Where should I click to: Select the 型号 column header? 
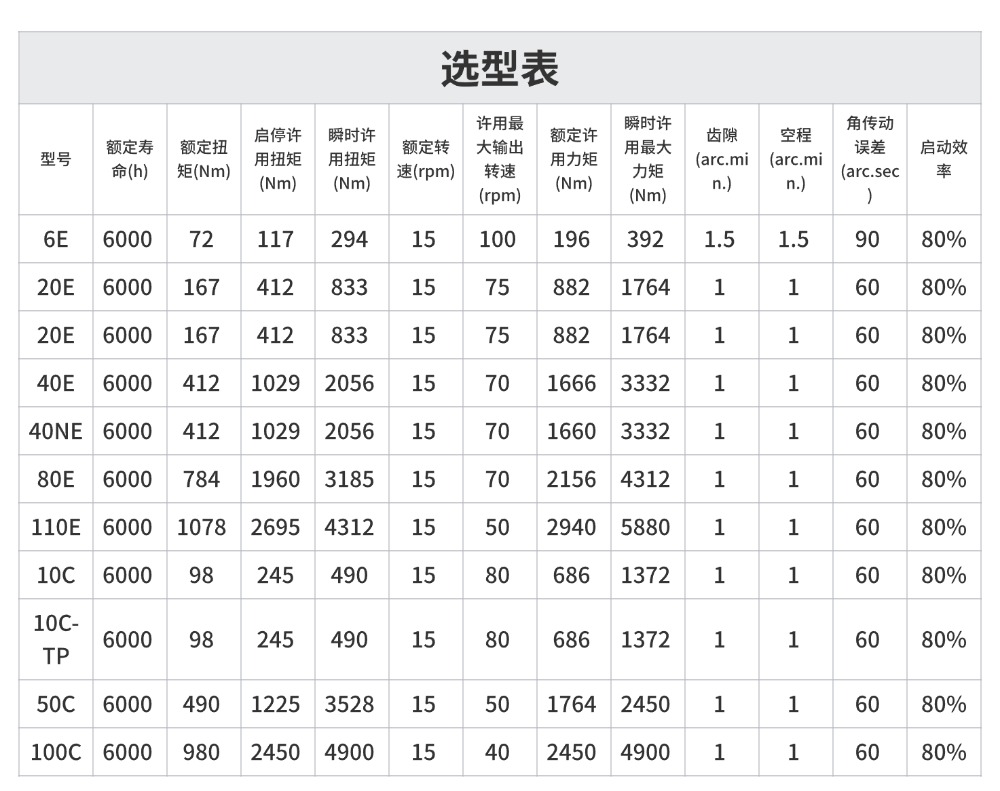coord(55,160)
